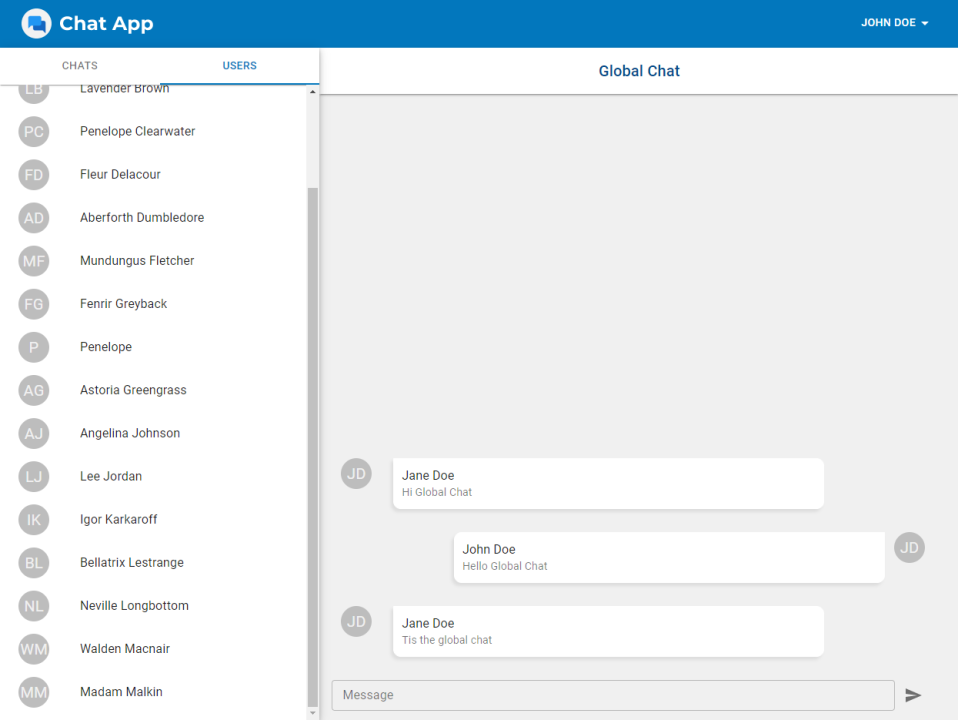Click the JD avatar beside John Doe's message

[909, 548]
